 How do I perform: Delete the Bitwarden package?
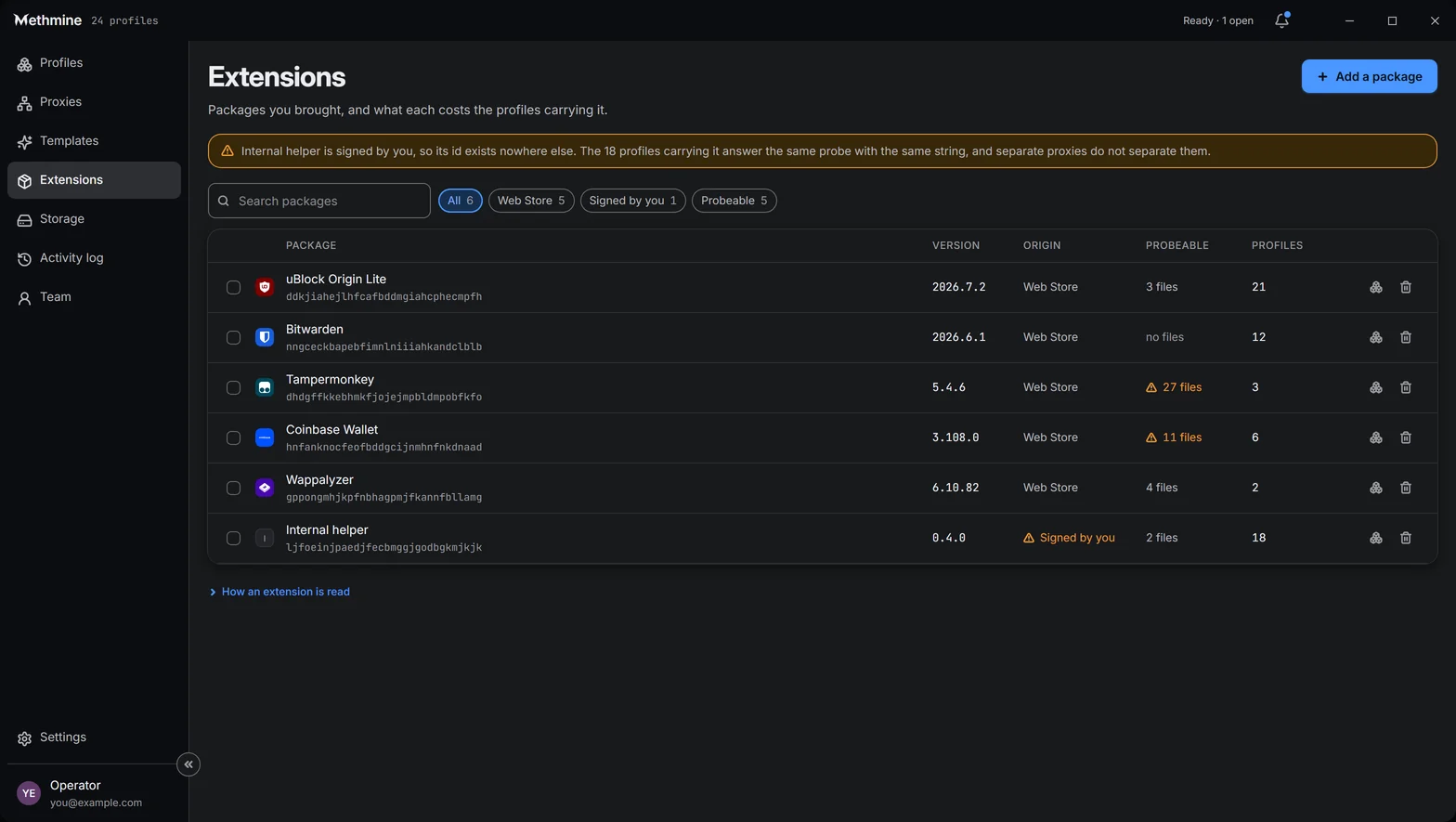point(1406,337)
